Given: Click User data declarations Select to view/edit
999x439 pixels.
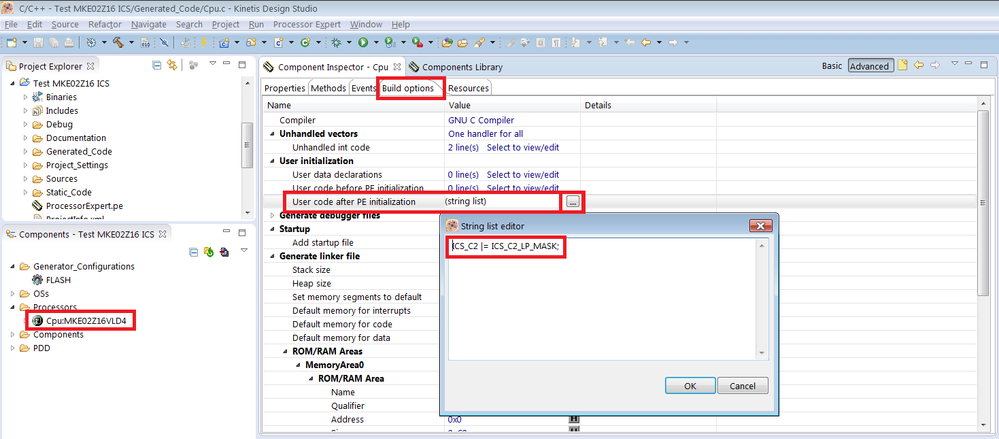Looking at the screenshot, I should tap(523, 175).
